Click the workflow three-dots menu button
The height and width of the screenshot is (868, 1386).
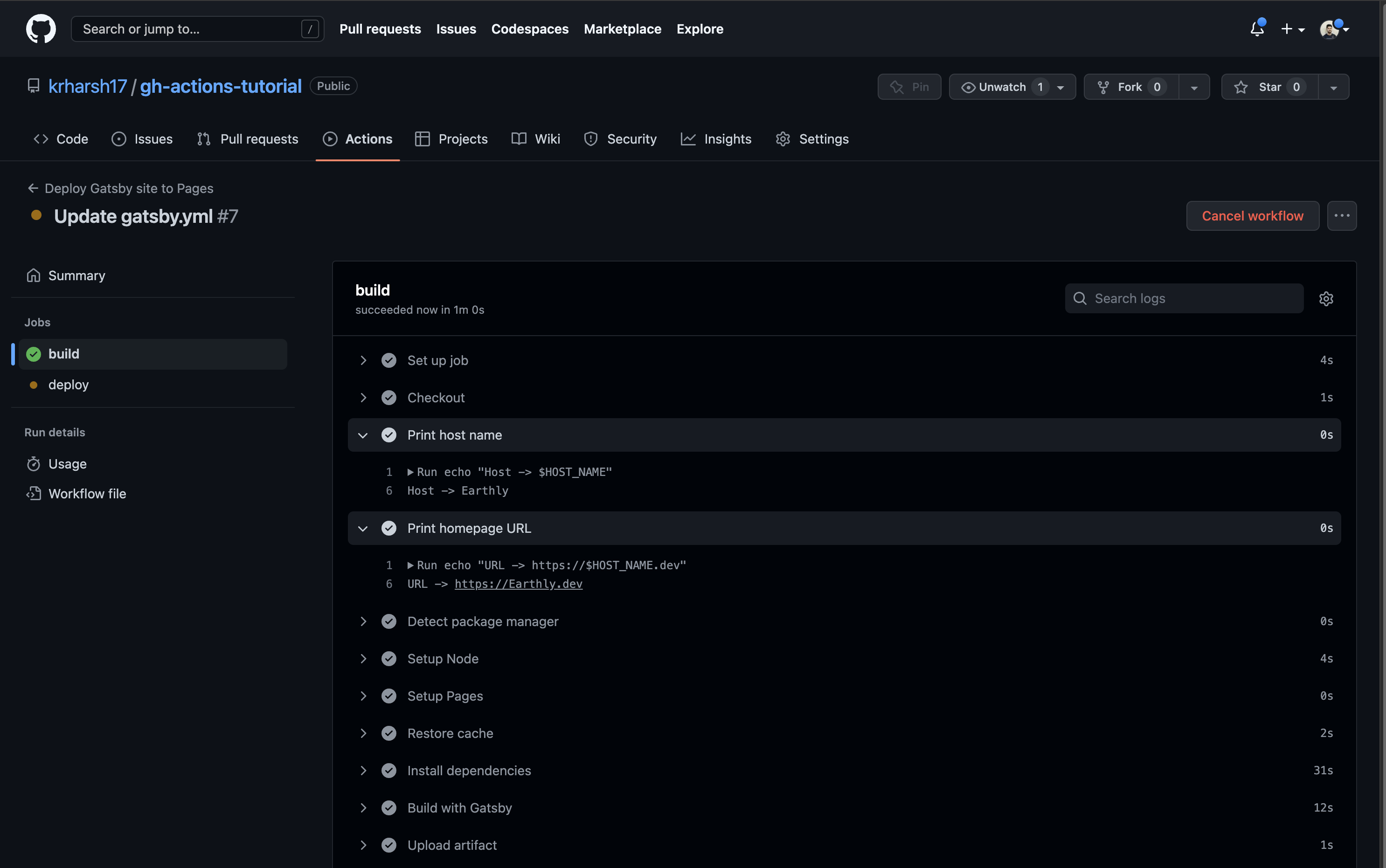pyautogui.click(x=1341, y=216)
